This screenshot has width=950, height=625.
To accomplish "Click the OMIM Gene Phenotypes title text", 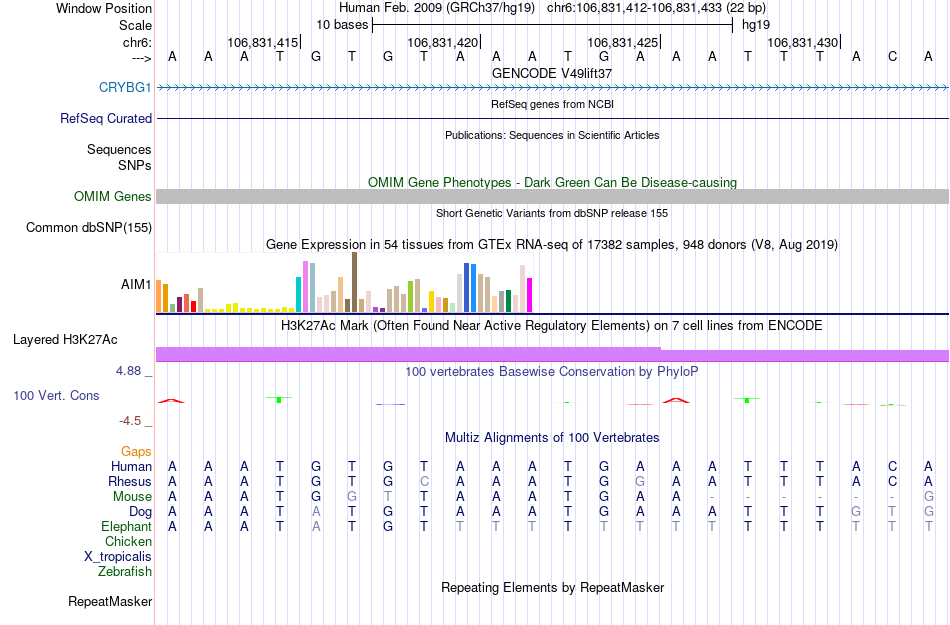I will 552,182.
